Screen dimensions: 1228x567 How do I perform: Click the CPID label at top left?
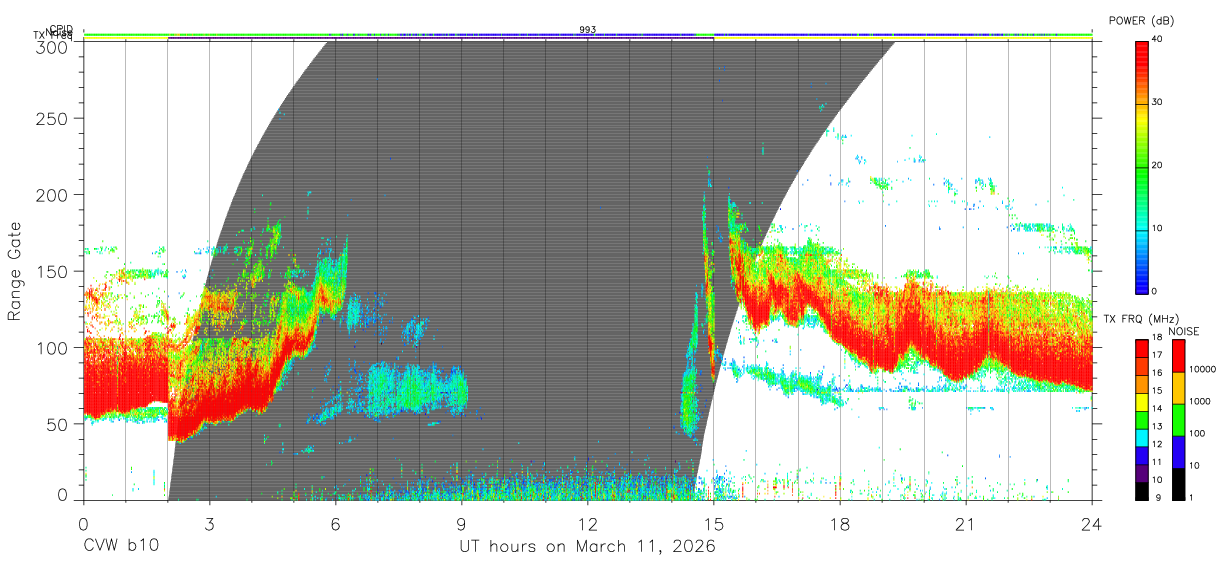pos(61,29)
